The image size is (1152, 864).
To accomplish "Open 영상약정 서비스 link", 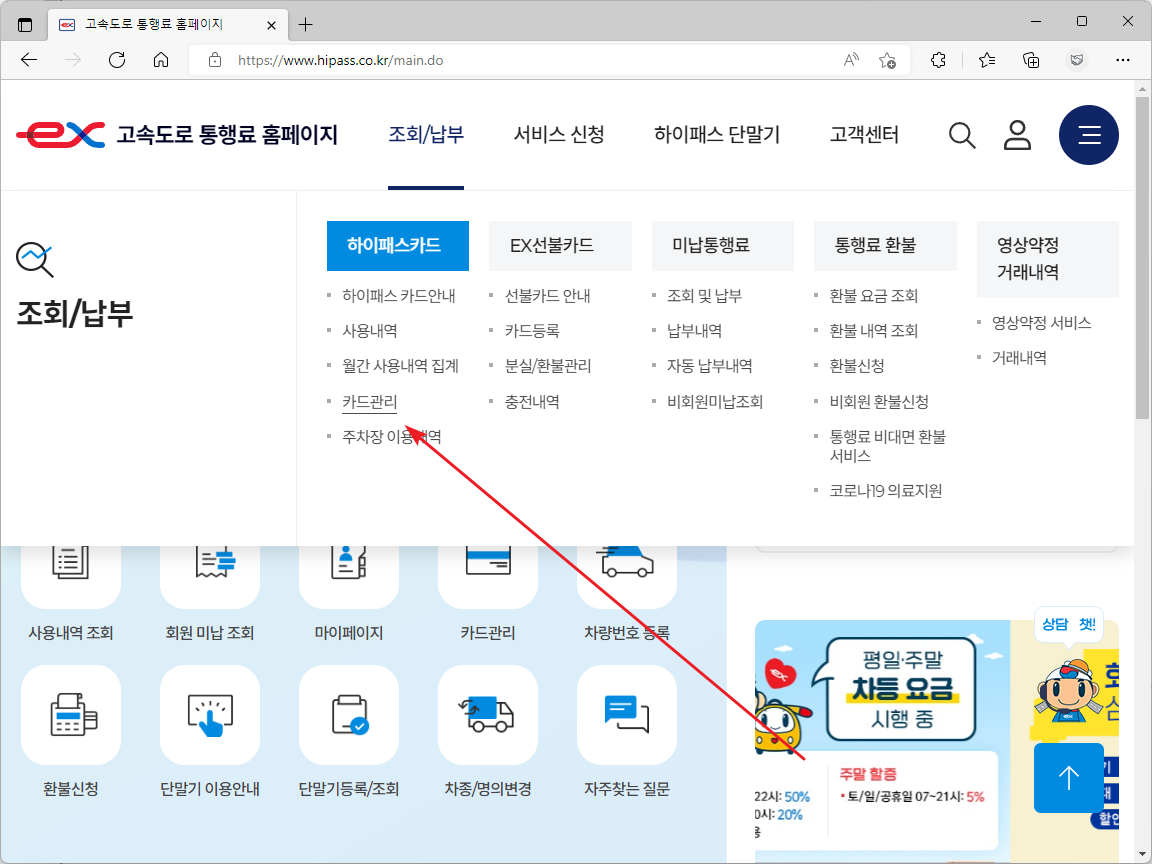I will click(x=1042, y=323).
